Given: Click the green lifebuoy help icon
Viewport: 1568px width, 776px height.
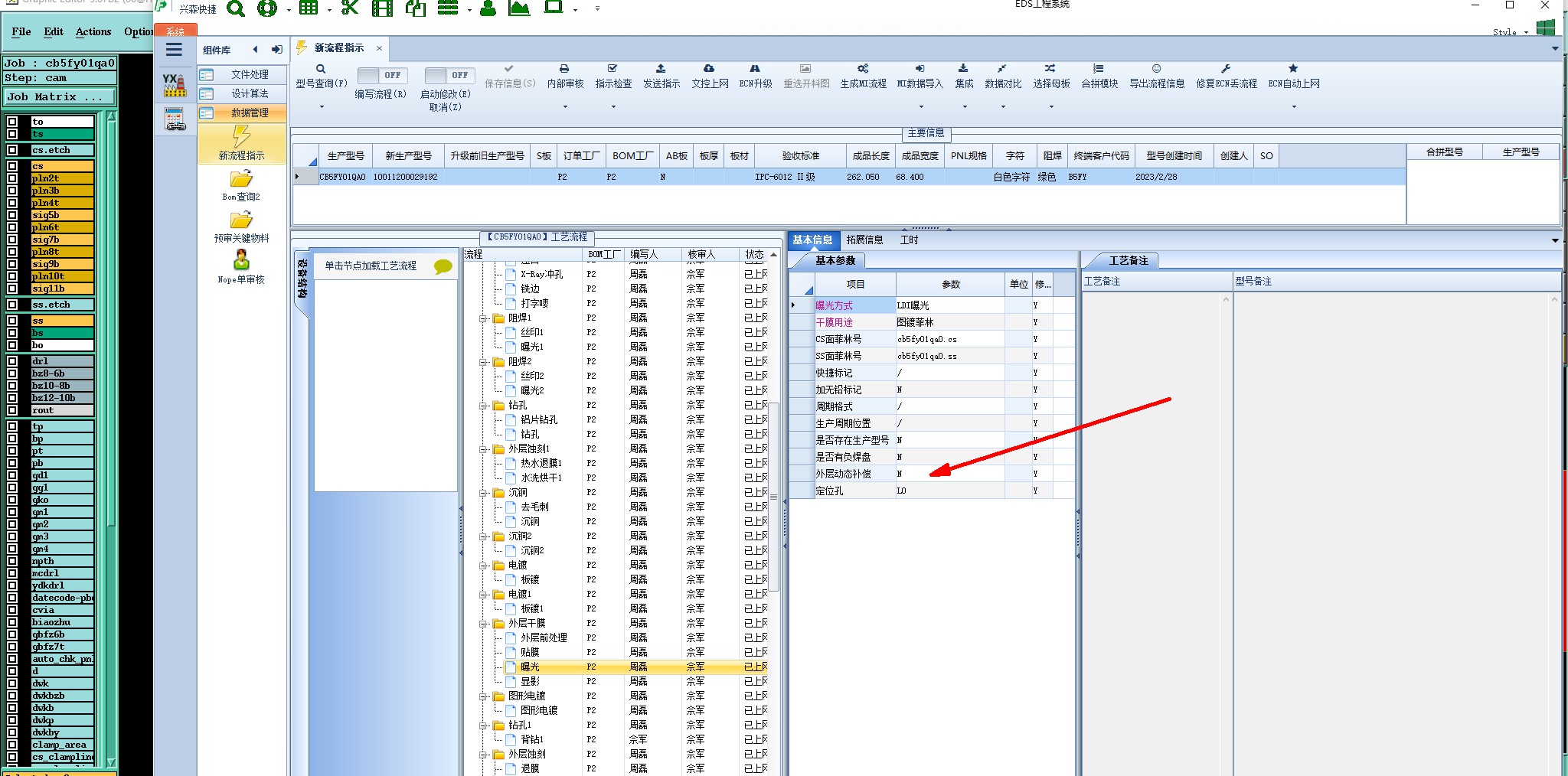Looking at the screenshot, I should point(267,8).
